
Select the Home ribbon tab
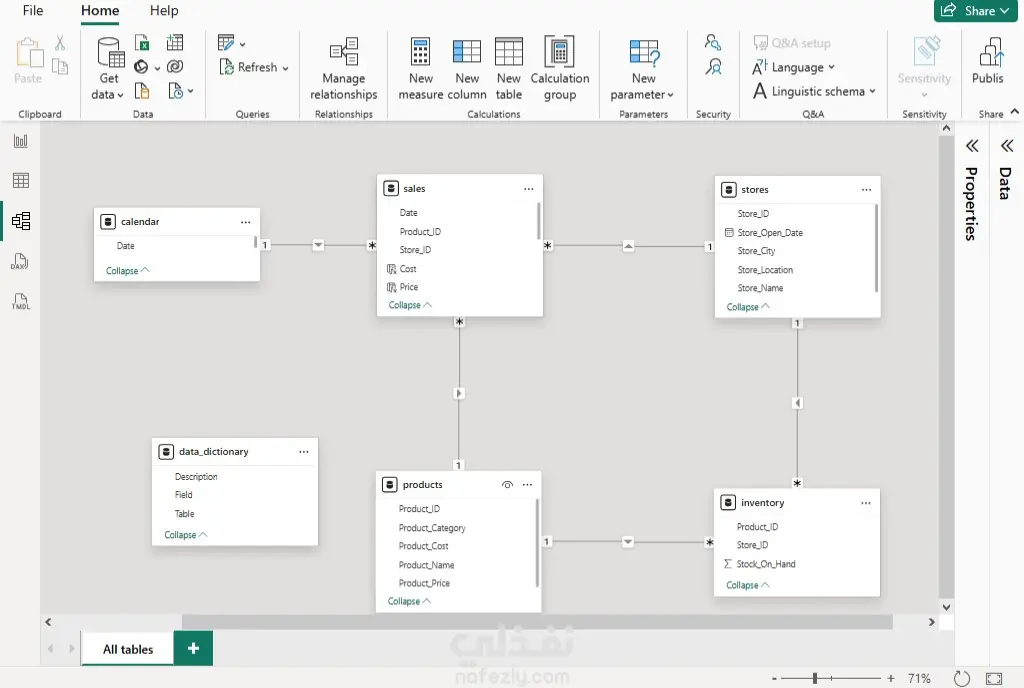(100, 10)
